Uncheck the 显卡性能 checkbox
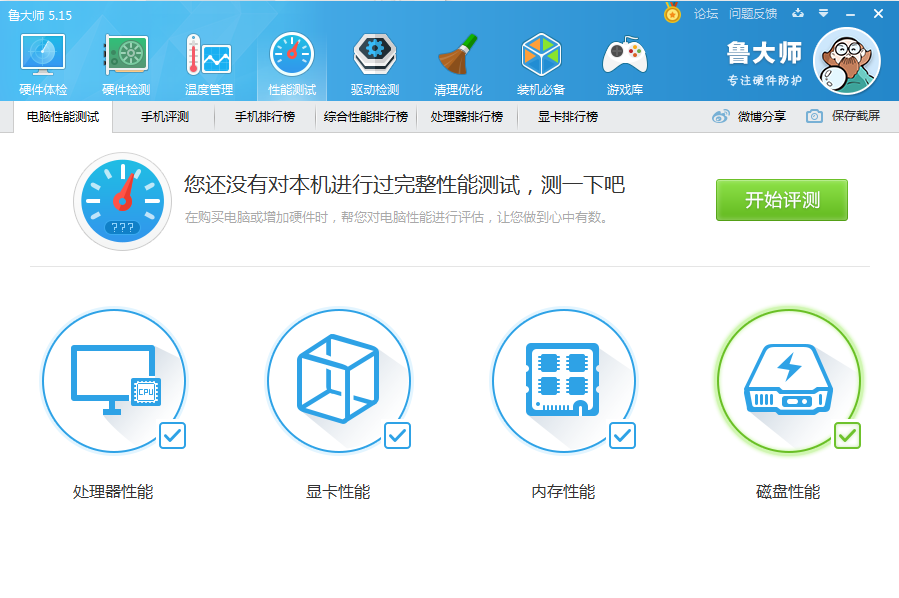899x598 pixels. (397, 436)
